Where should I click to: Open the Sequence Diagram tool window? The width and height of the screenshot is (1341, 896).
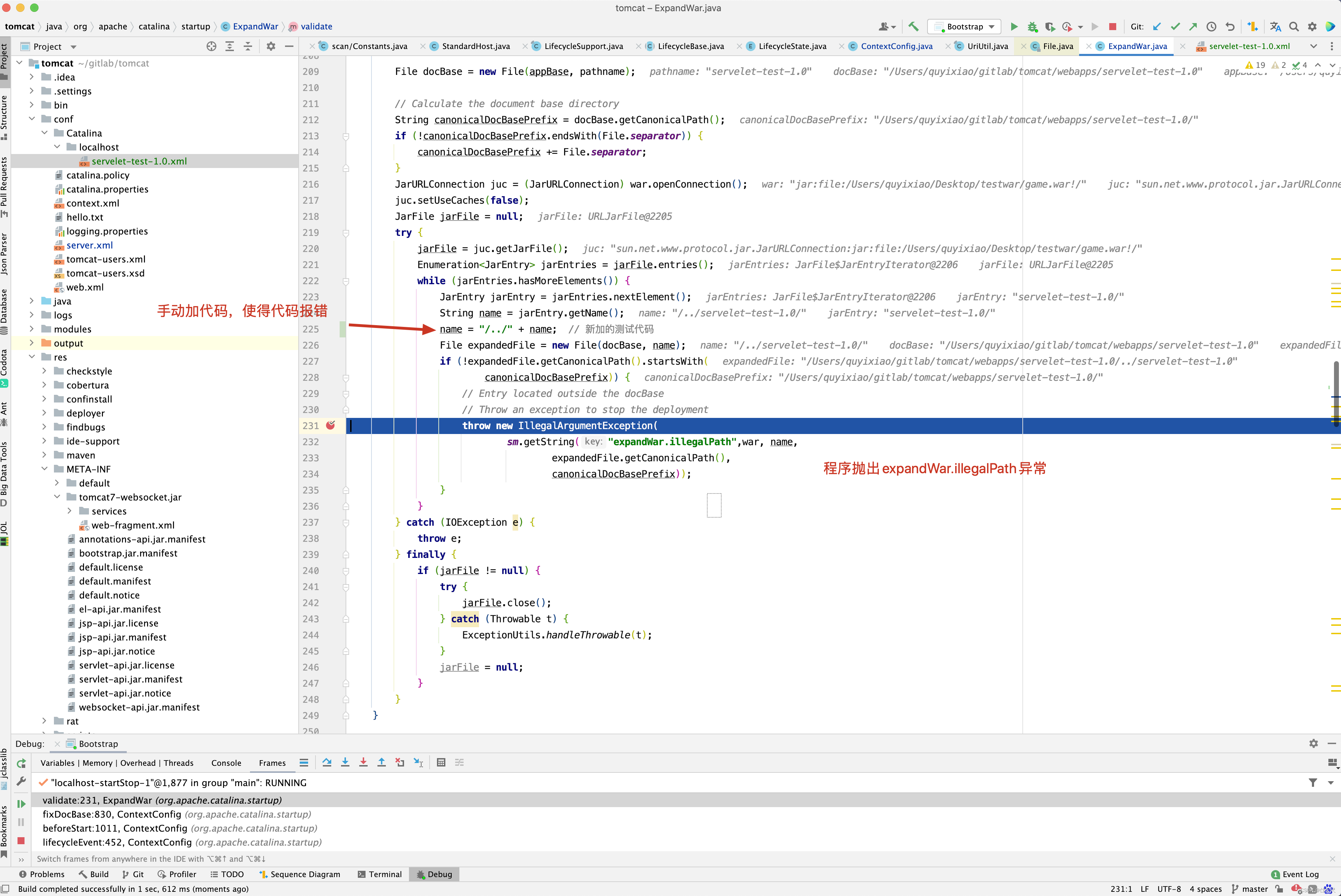(x=299, y=874)
